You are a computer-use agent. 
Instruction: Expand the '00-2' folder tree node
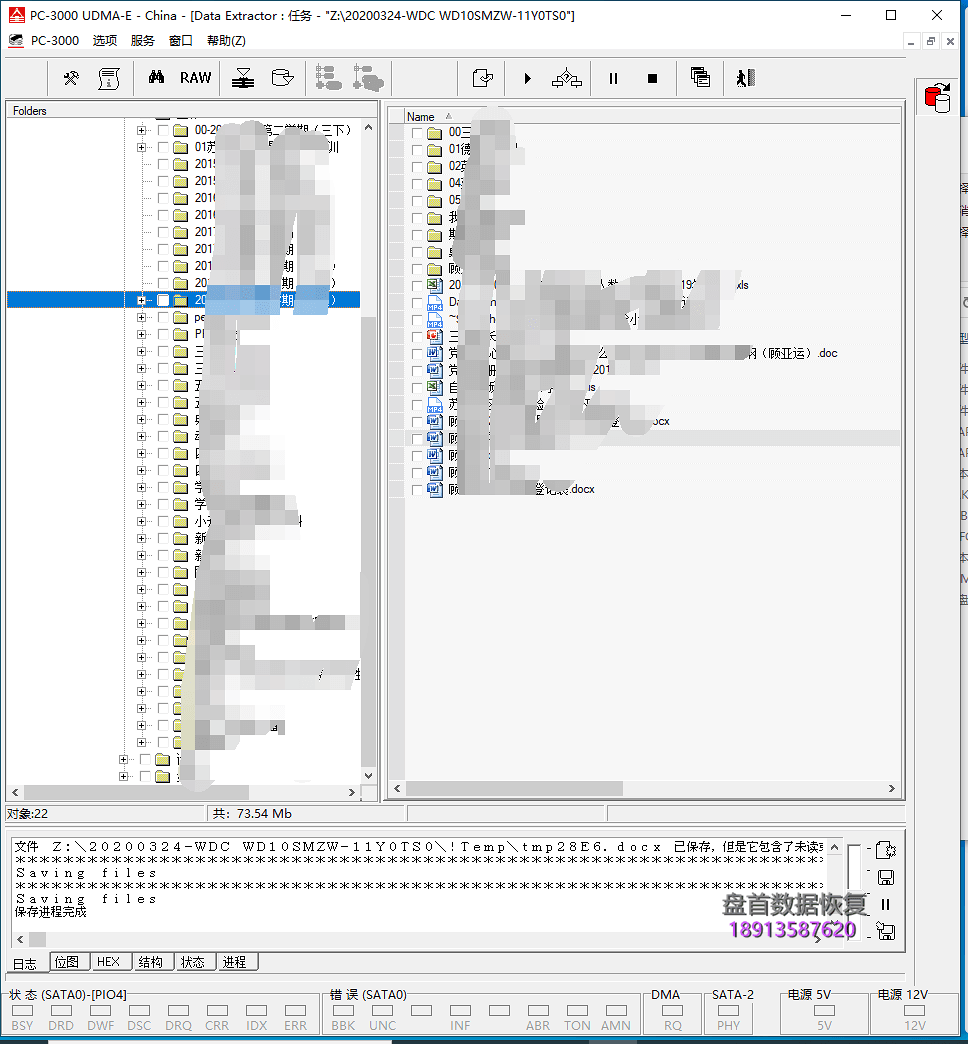pos(141,130)
